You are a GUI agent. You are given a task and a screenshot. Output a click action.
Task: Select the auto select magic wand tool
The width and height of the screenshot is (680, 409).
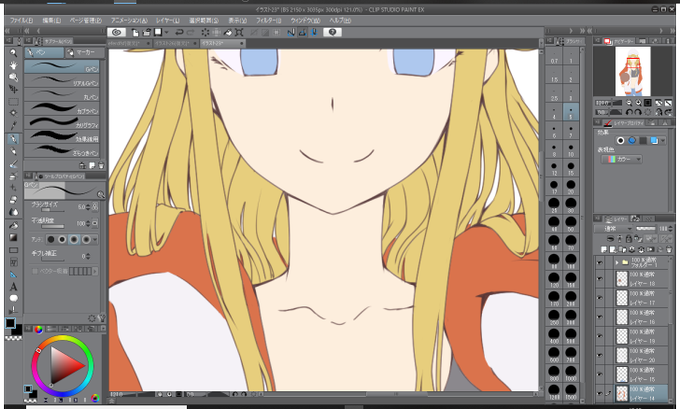(x=13, y=113)
